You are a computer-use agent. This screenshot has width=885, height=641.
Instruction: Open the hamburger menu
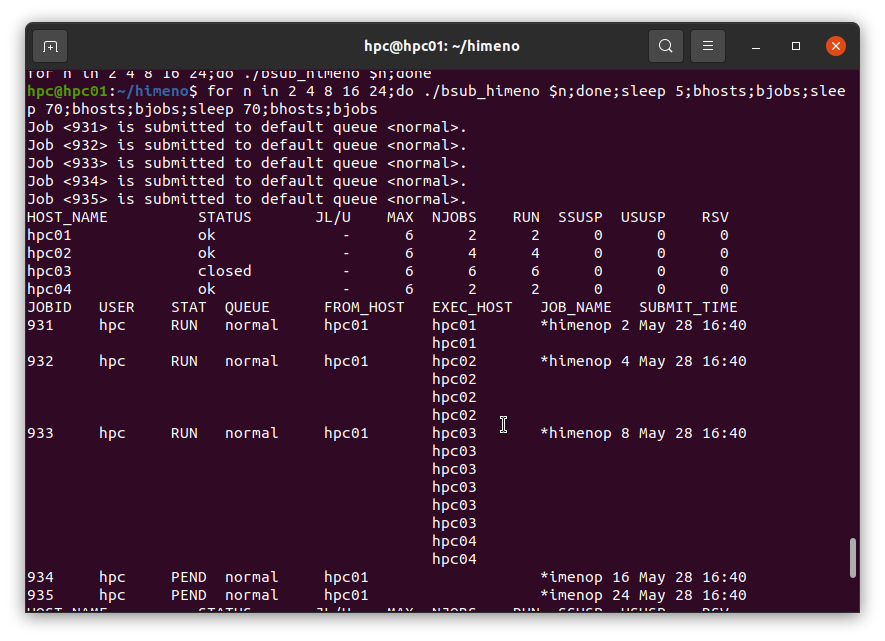708,46
